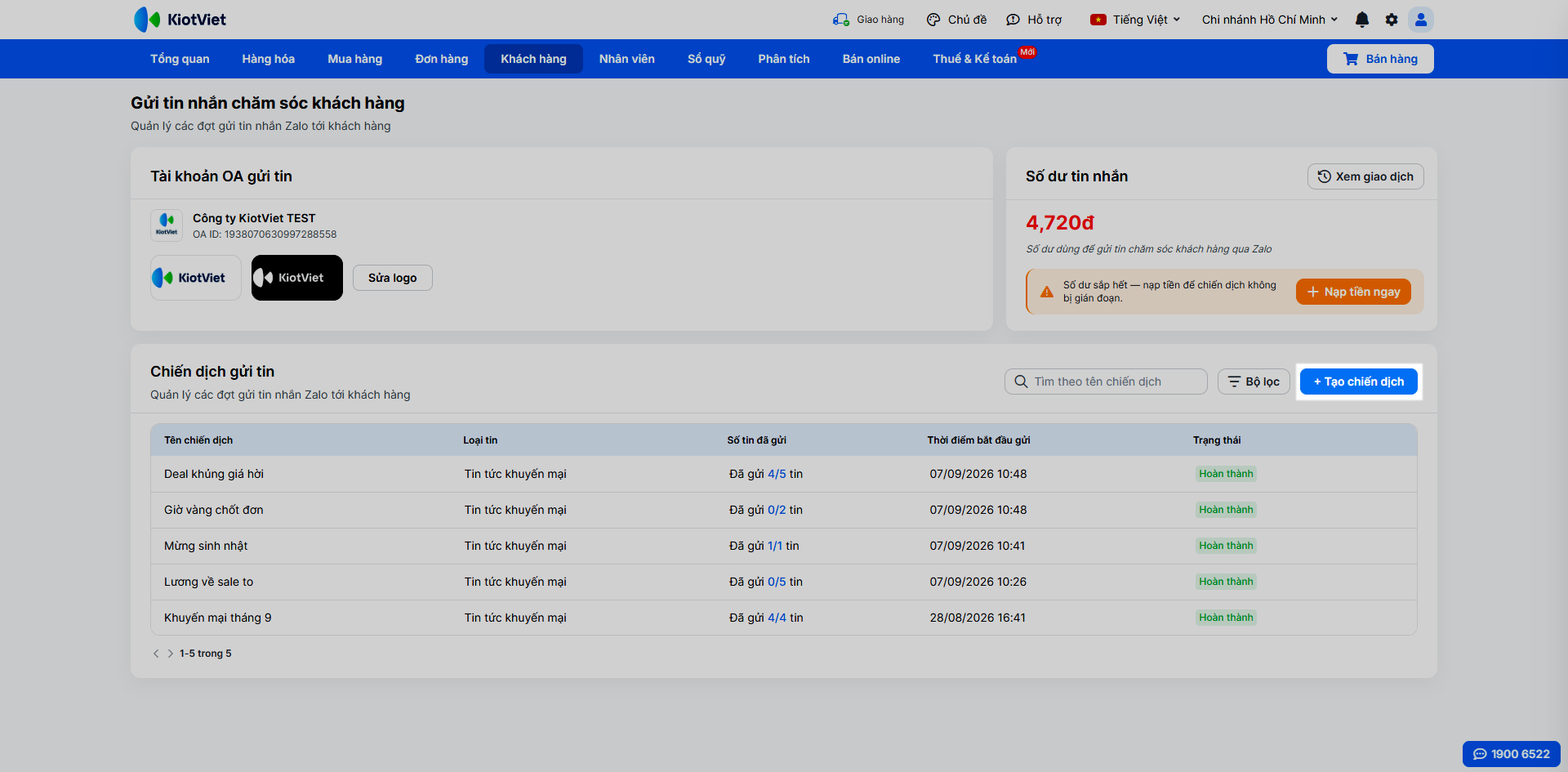Open the Hàng hóa menu
The image size is (1568, 772).
268,59
